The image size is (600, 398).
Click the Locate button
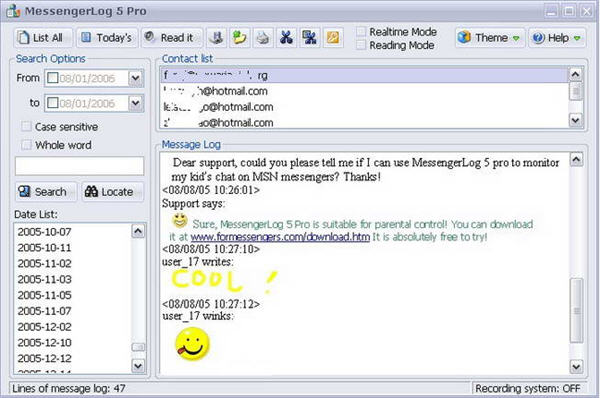coord(112,192)
